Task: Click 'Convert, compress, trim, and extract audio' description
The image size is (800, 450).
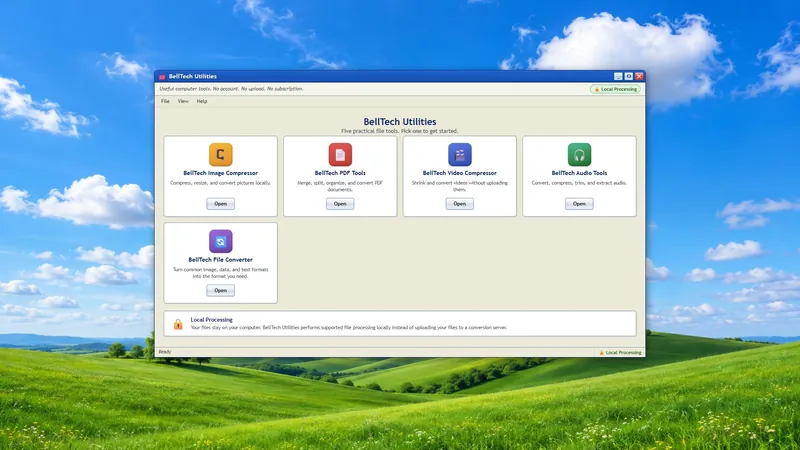Action: (579, 183)
